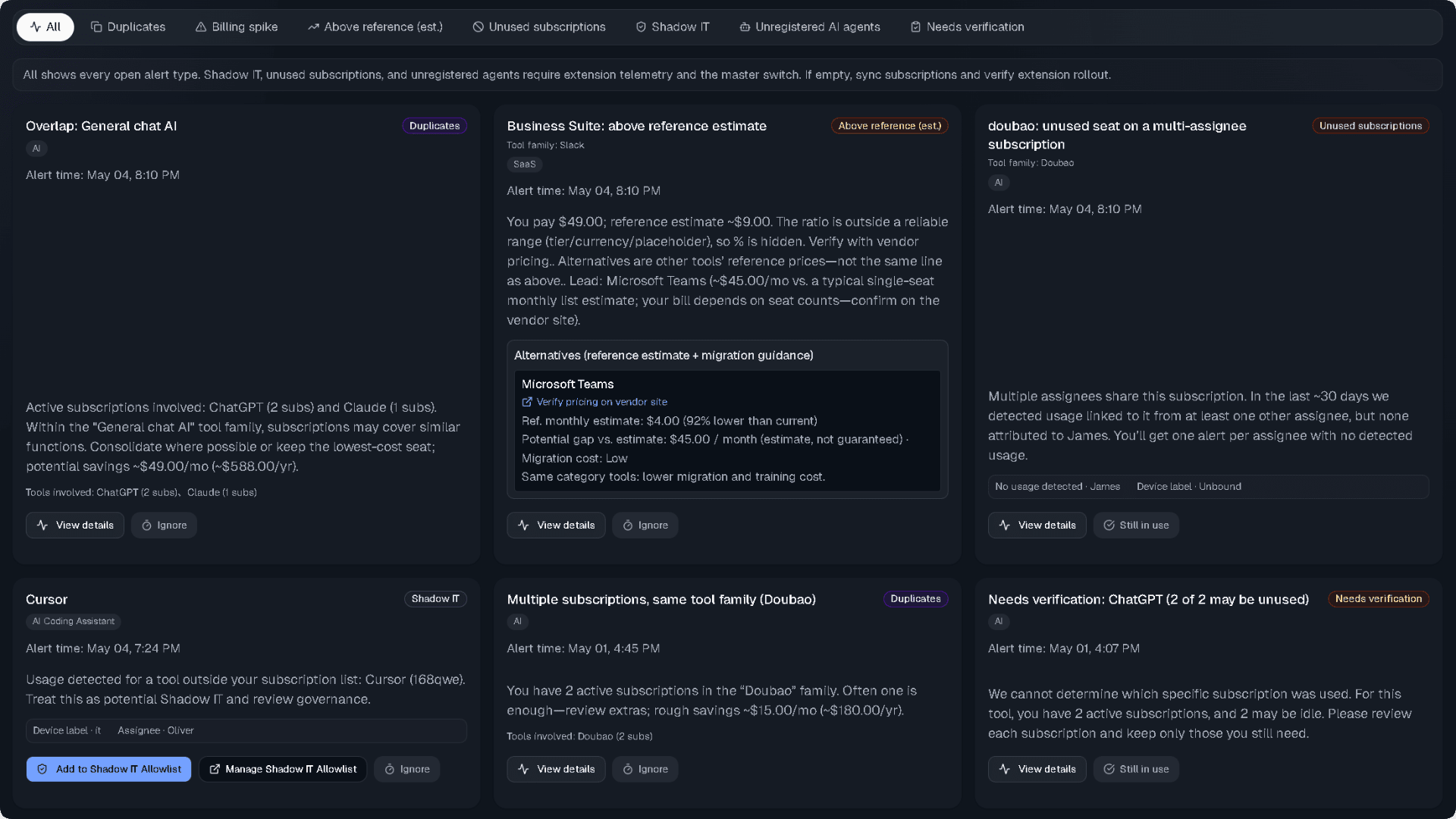Screen dimensions: 1456x819
Task: Ignore the Multiple subscriptions Doubao alert
Action: click(x=645, y=769)
